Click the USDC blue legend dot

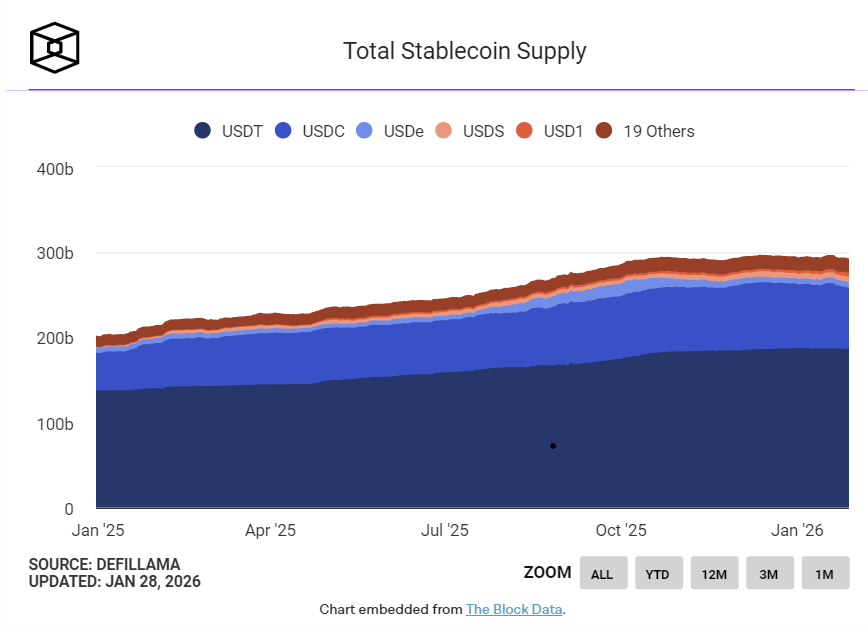pos(283,131)
